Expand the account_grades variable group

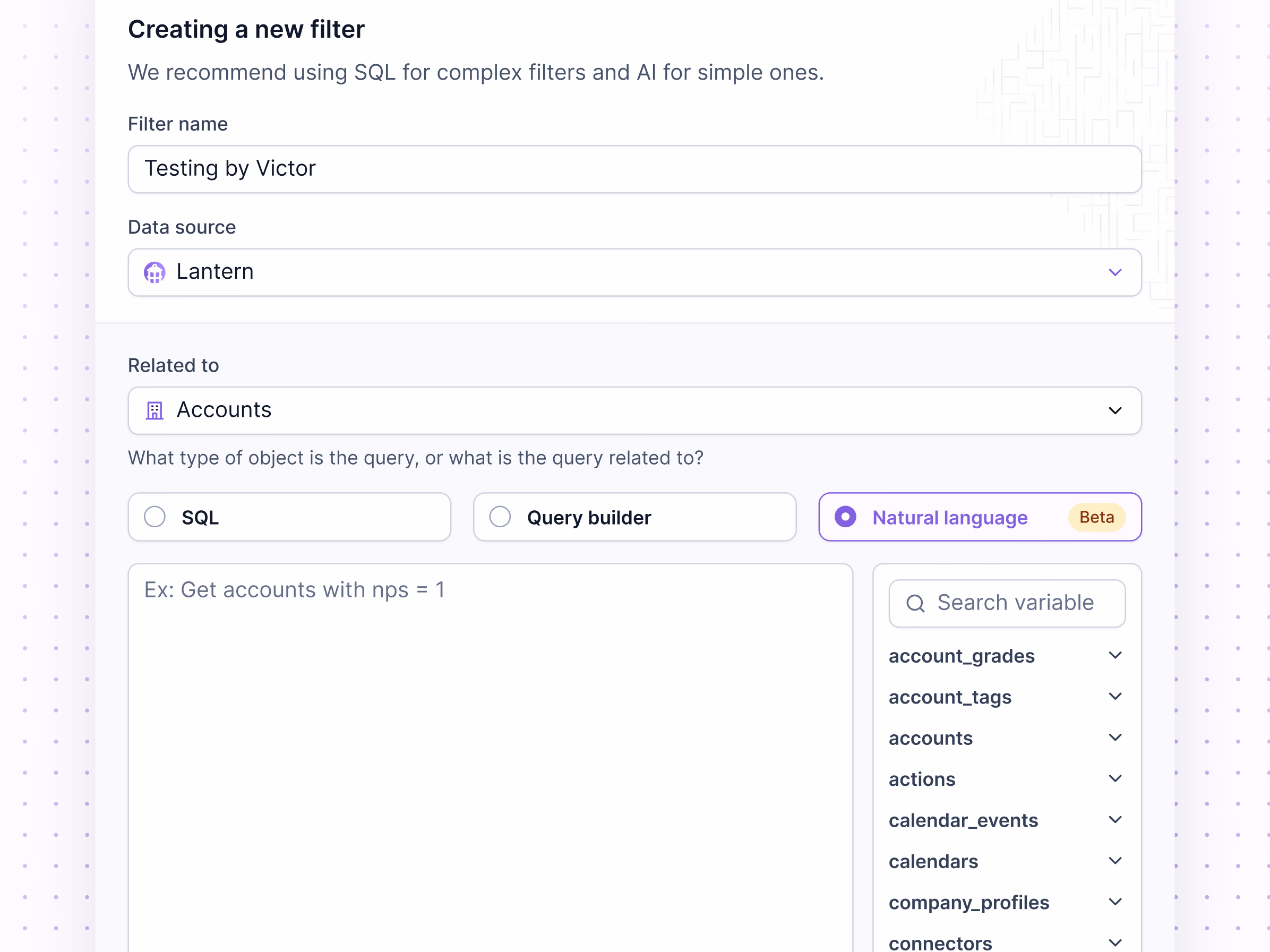[1007, 656]
